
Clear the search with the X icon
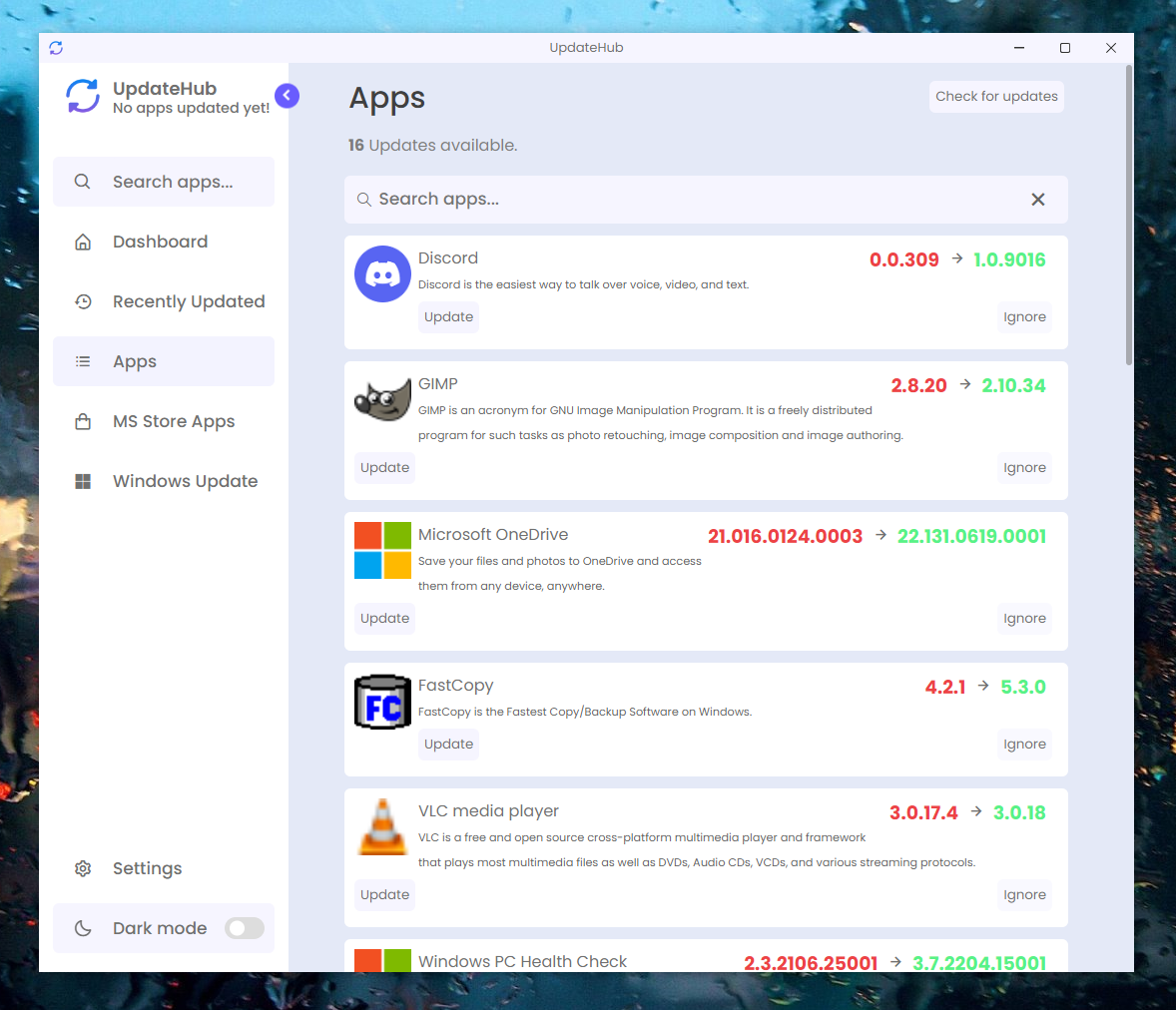click(x=1038, y=200)
